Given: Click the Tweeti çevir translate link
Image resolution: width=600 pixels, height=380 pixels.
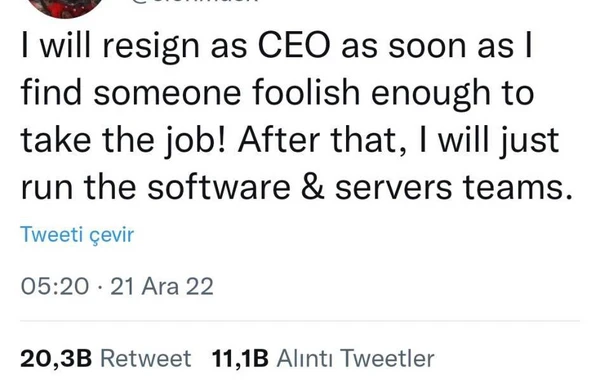Looking at the screenshot, I should [x=77, y=235].
